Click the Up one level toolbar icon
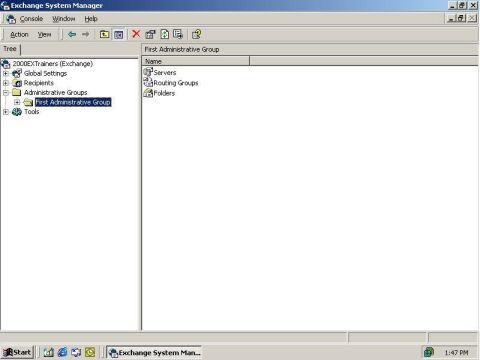 point(104,34)
